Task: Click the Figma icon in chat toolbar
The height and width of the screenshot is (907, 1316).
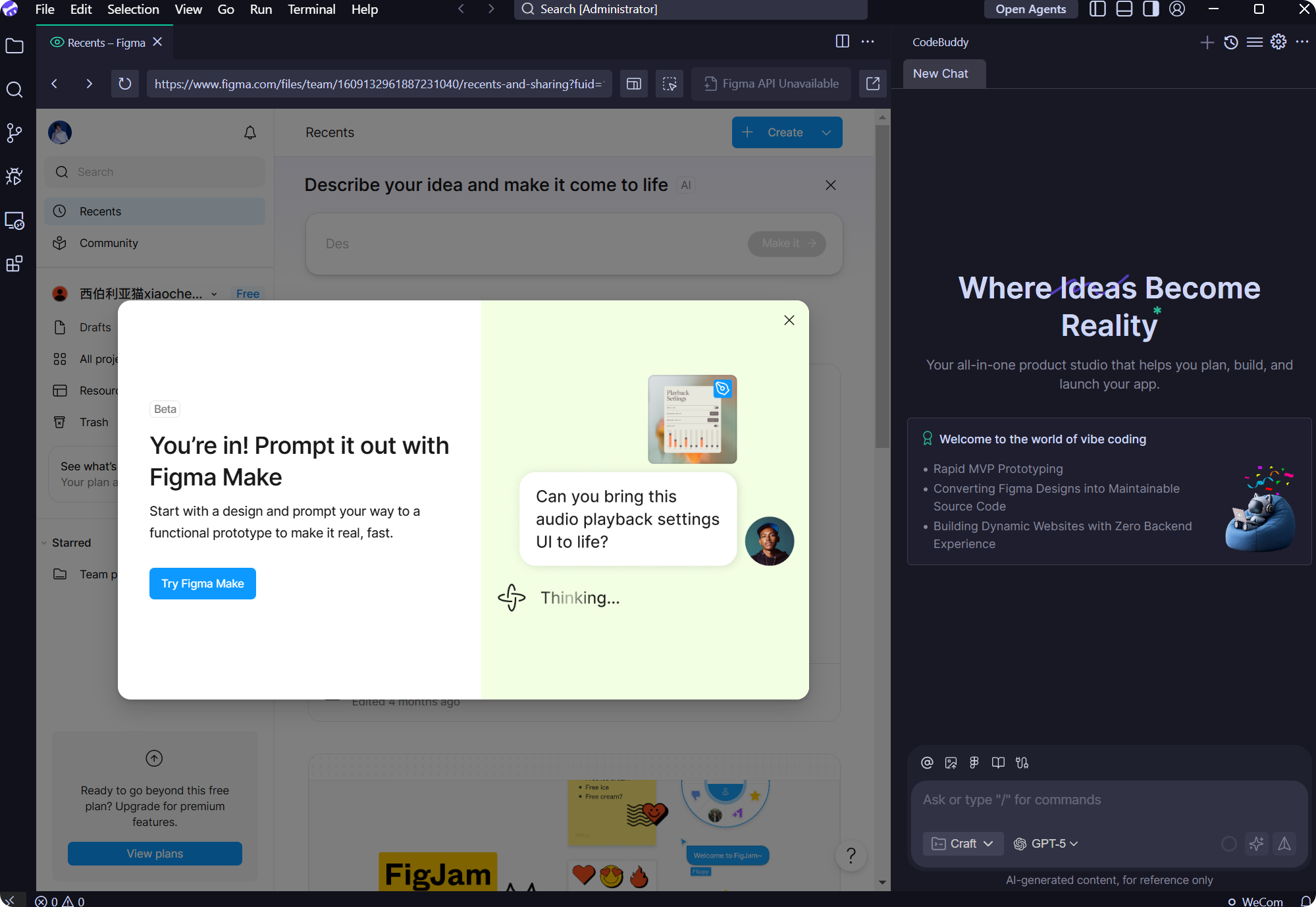Action: point(974,763)
